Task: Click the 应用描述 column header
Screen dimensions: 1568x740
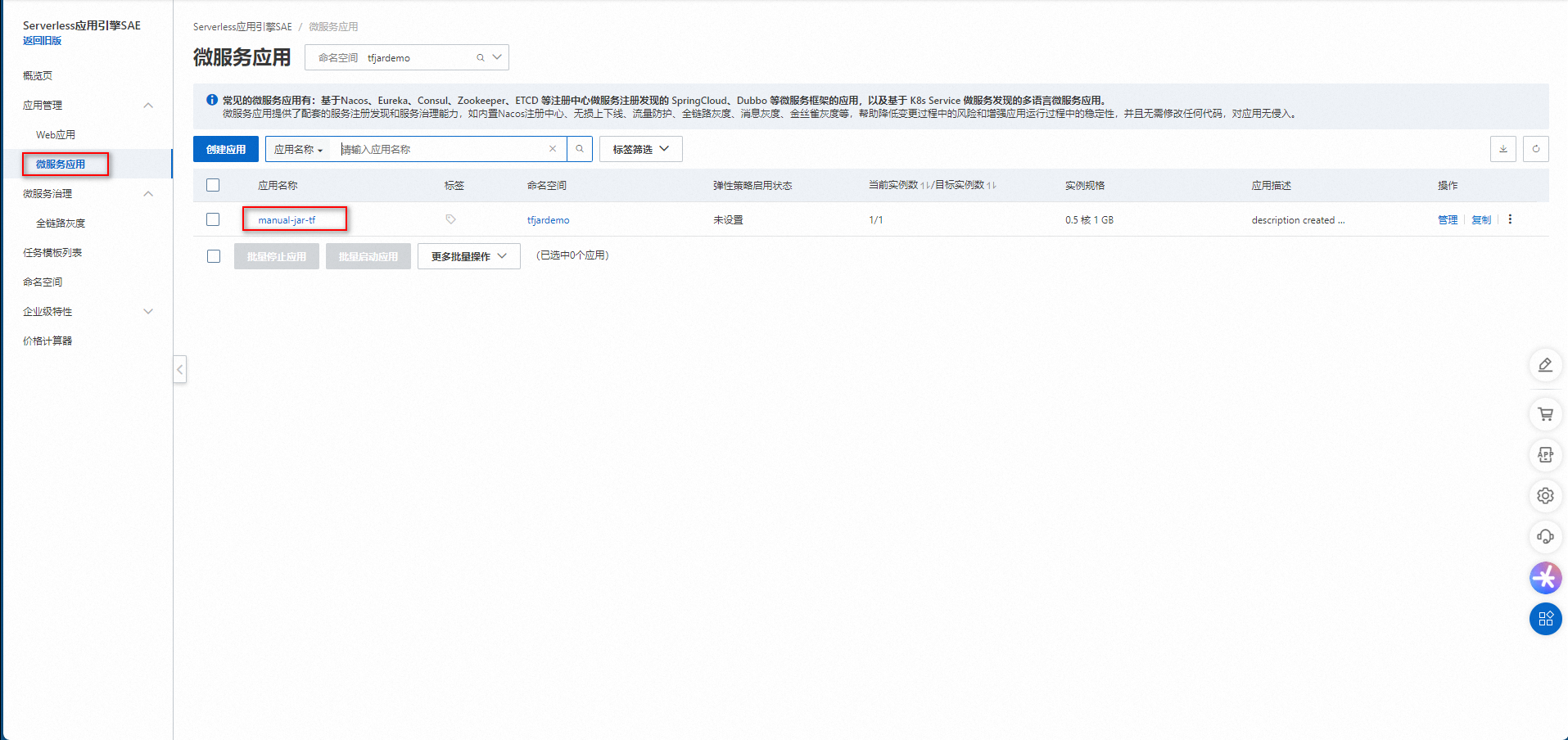Action: tap(1272, 186)
